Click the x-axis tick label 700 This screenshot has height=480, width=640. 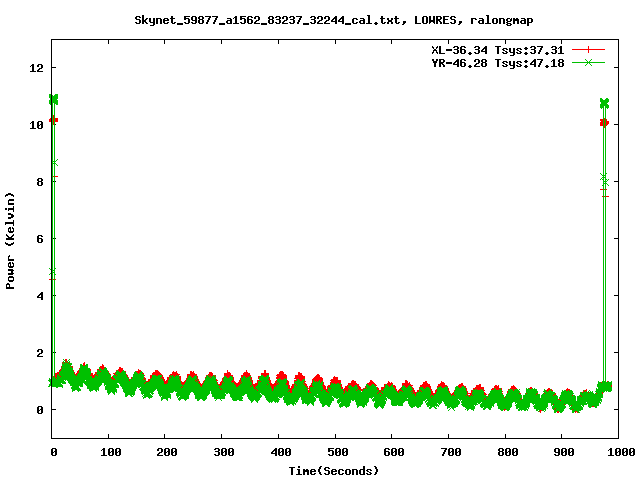pyautogui.click(x=451, y=452)
